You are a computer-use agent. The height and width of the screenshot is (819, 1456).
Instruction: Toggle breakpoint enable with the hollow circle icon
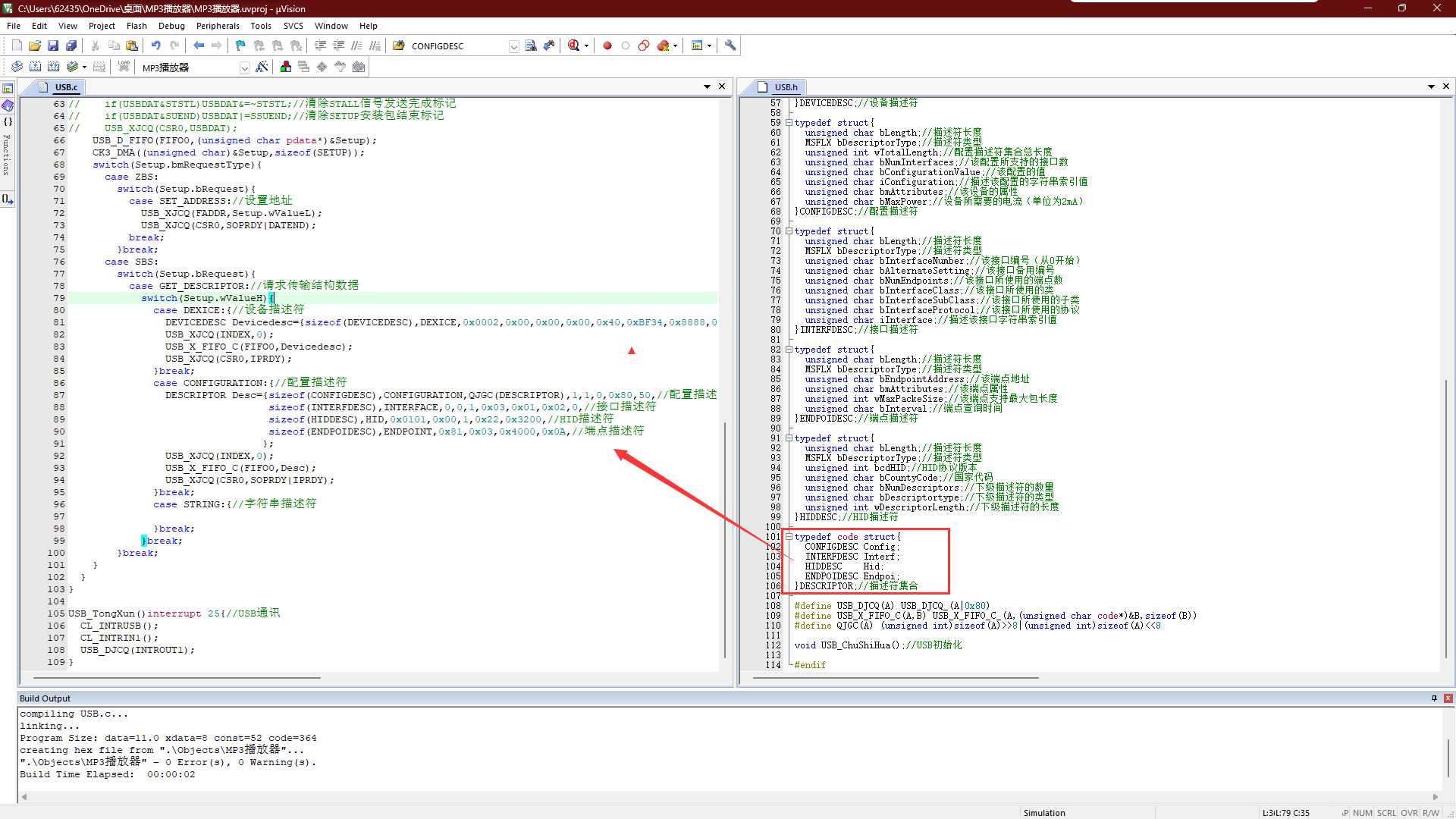pos(626,45)
